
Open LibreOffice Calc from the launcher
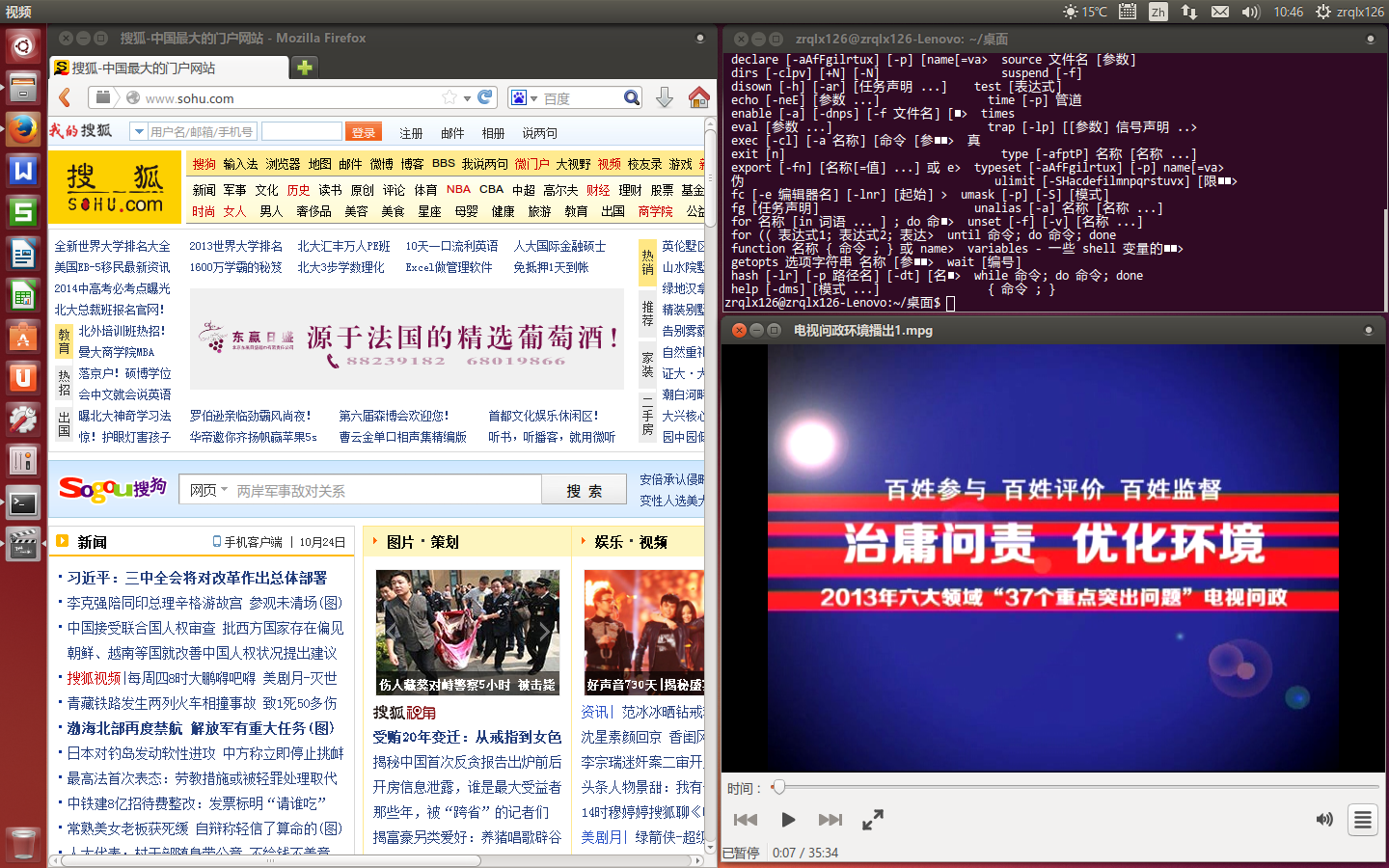pyautogui.click(x=23, y=295)
